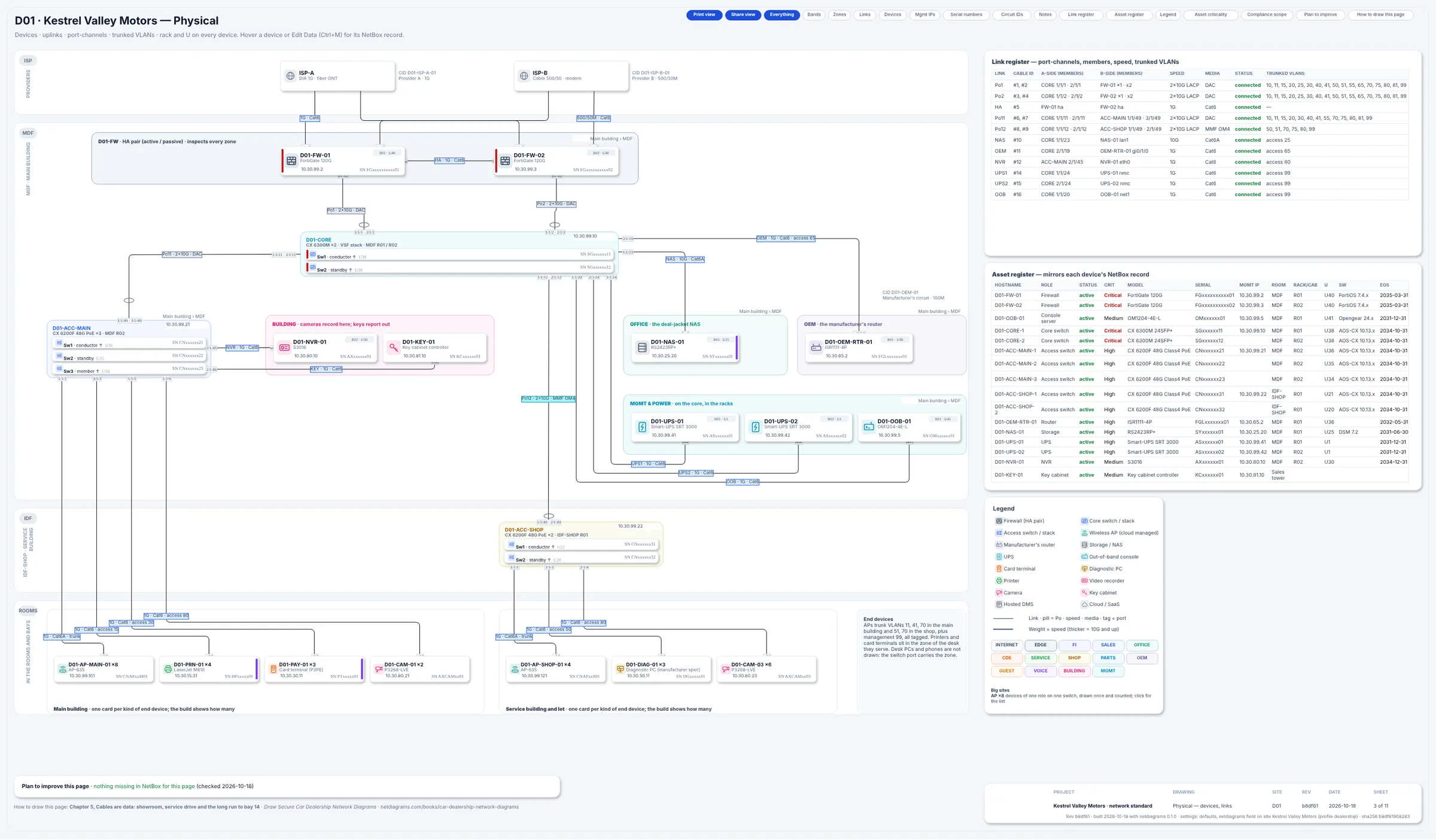Click the D01-NAS-01 hostname in the Asset register
The width and height of the screenshot is (1436, 840).
[1009, 432]
